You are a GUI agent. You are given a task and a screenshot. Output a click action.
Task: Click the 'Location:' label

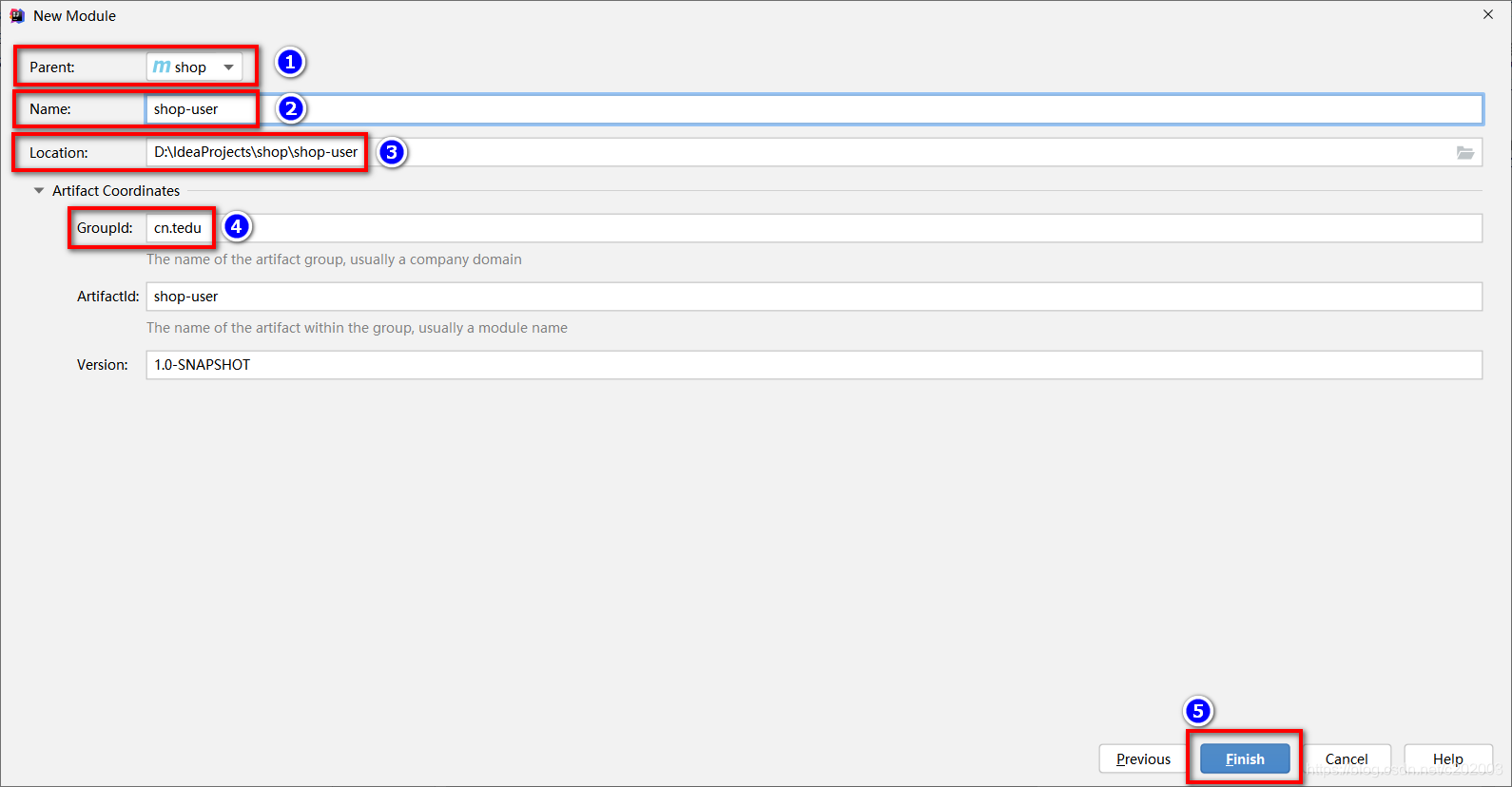tap(59, 153)
